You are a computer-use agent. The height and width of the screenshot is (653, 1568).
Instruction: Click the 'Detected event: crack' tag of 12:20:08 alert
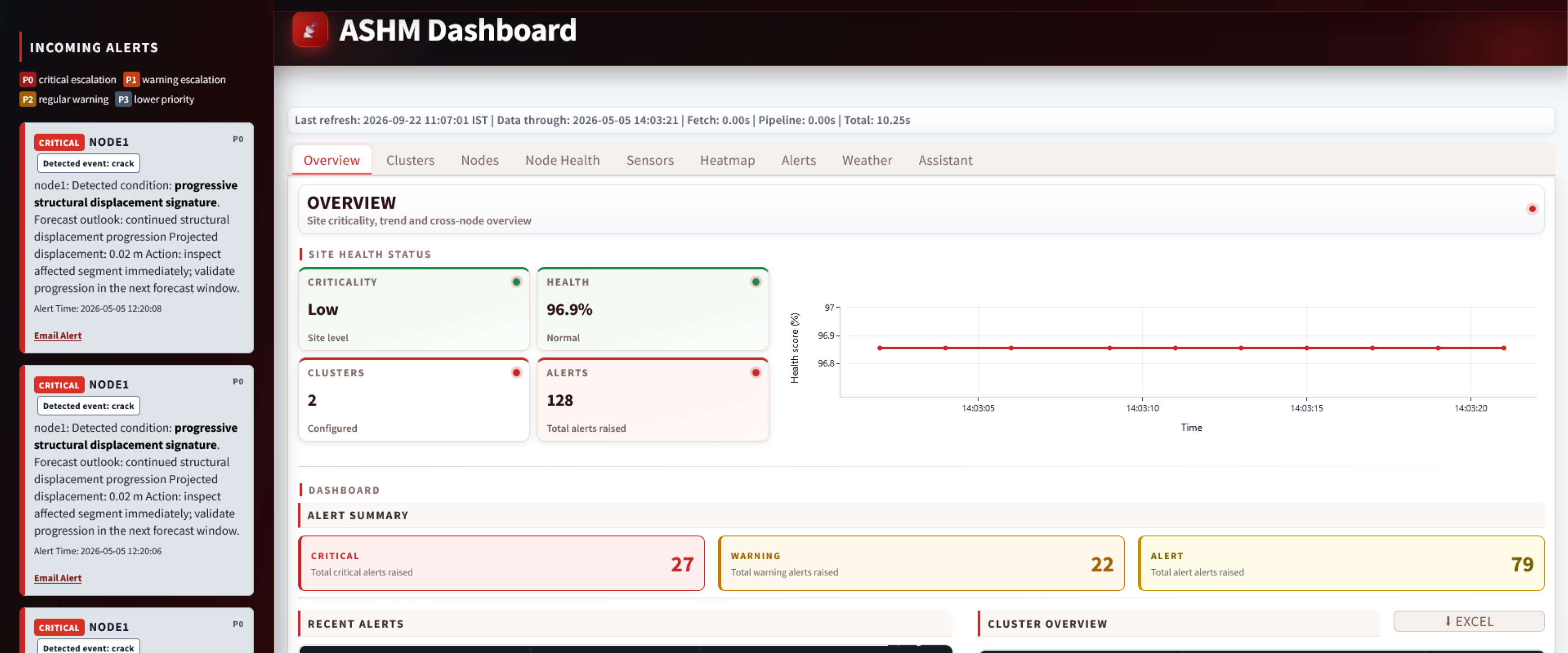(x=88, y=163)
